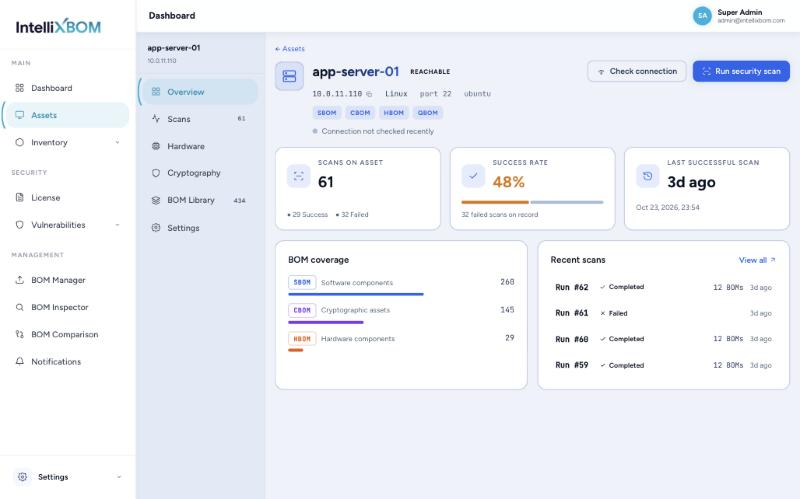Click the Vulnerabilities shield icon
This screenshot has width=800, height=499.
[19, 224]
